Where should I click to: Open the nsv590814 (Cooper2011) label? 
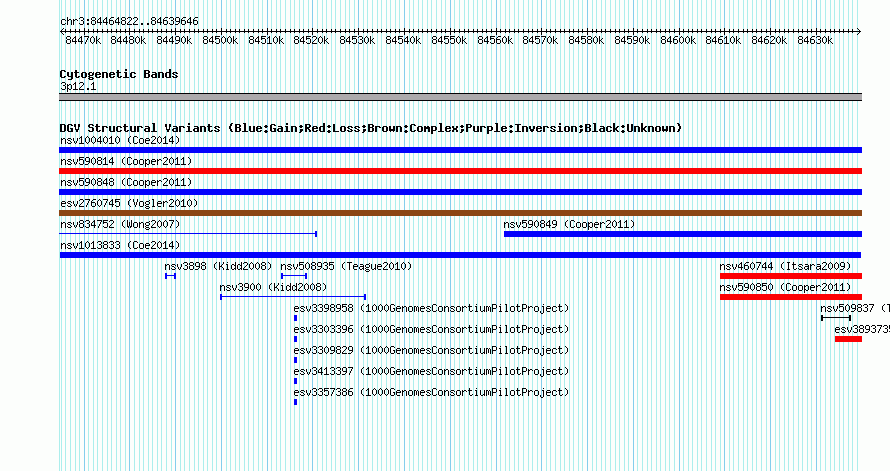(x=126, y=161)
